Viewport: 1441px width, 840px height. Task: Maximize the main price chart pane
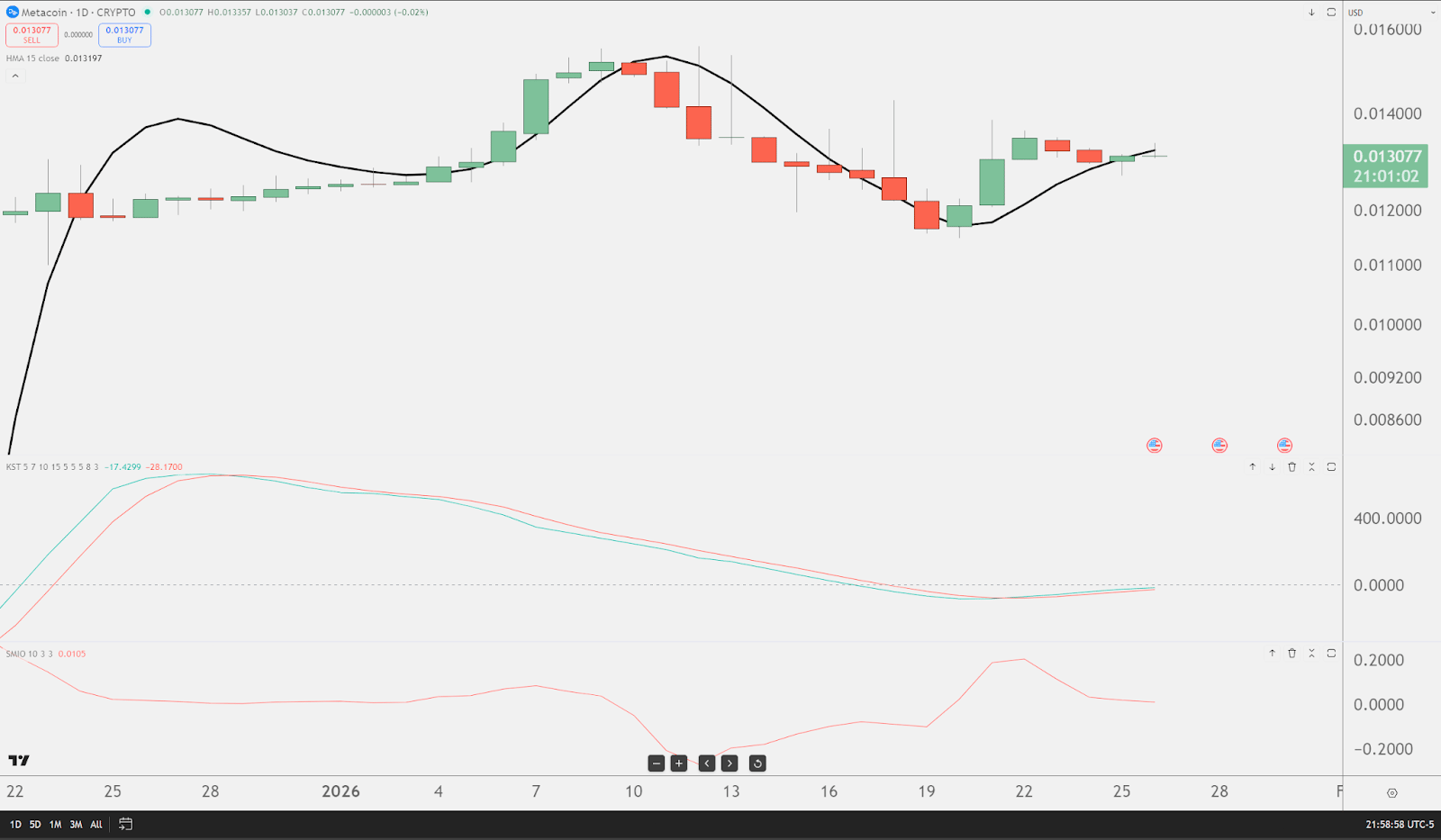pyautogui.click(x=1331, y=13)
